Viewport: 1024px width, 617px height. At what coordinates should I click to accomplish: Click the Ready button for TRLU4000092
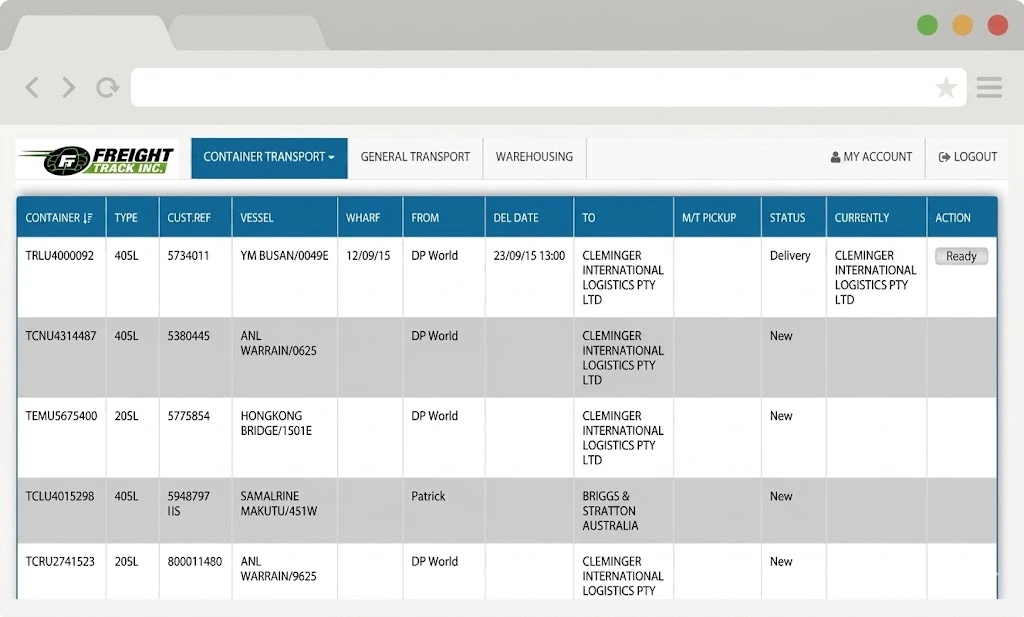961,256
